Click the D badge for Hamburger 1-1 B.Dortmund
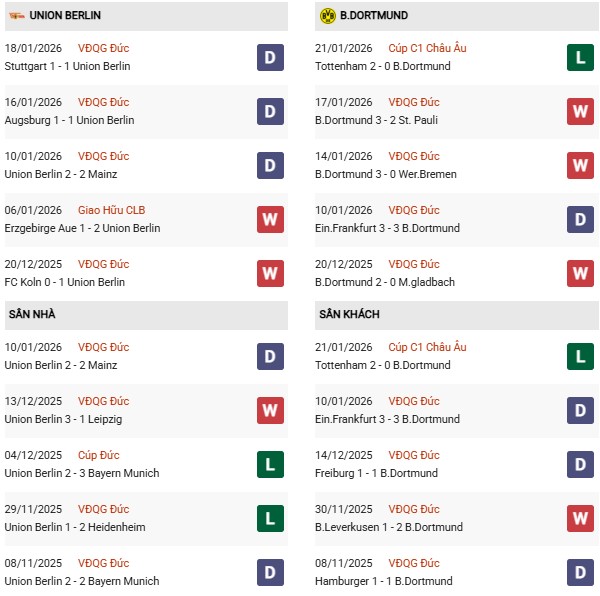600x596 pixels. (x=581, y=572)
